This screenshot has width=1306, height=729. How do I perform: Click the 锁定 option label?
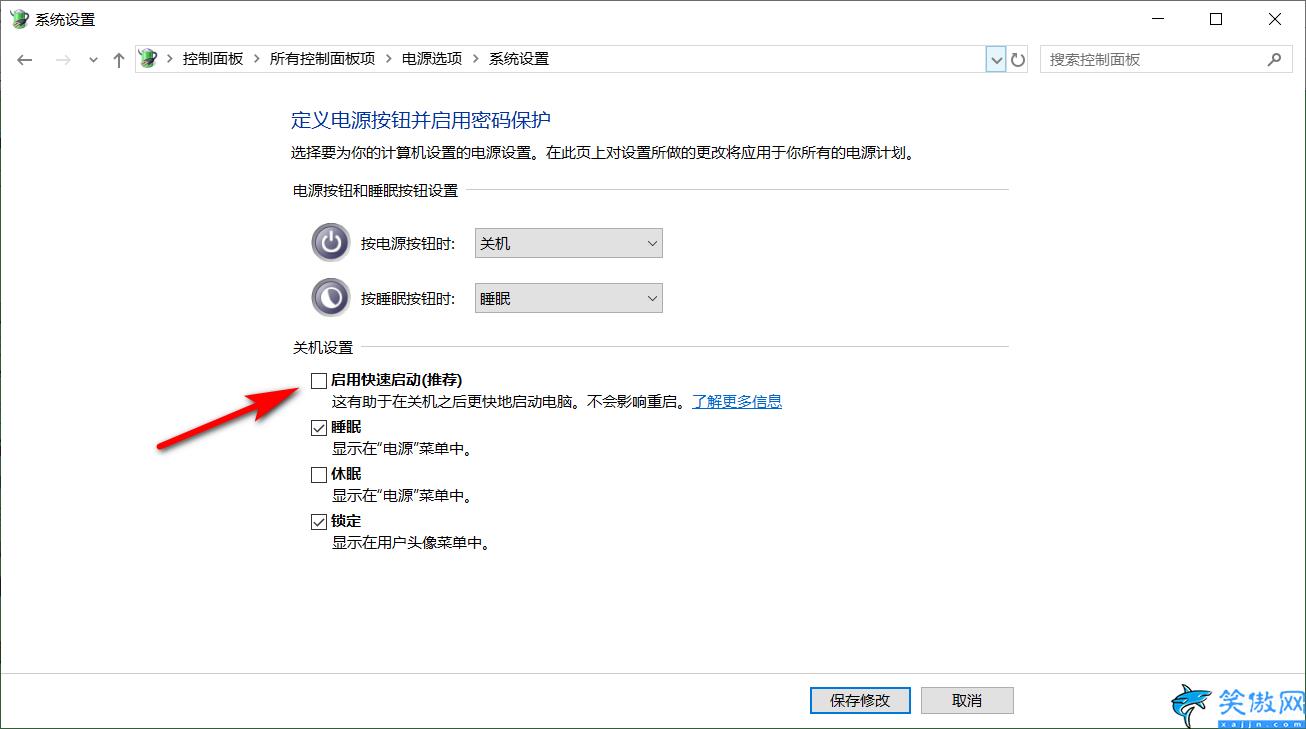[346, 521]
